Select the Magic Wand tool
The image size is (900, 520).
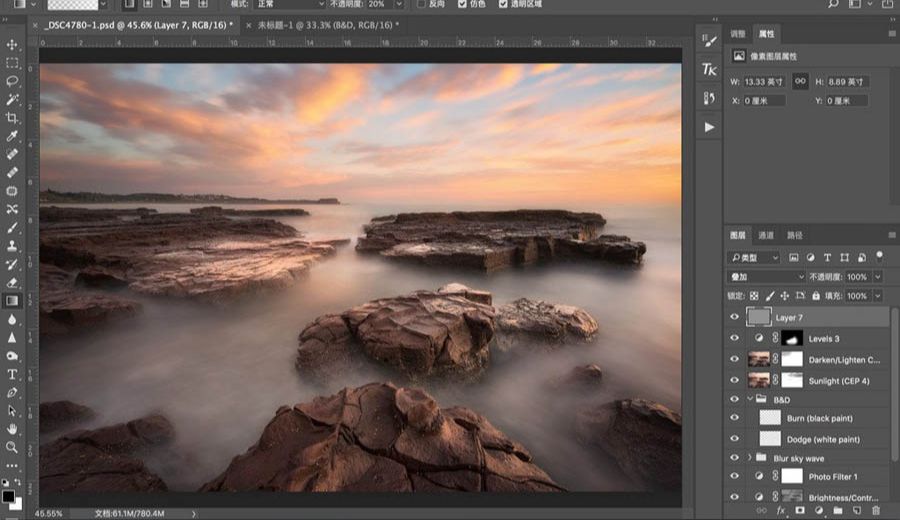pos(11,99)
